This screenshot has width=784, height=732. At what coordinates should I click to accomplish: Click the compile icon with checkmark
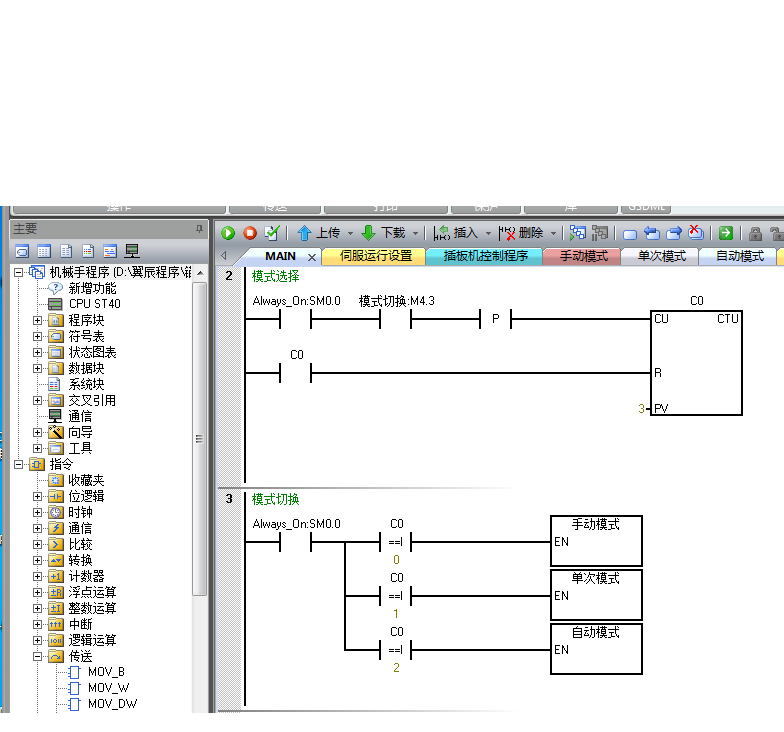272,233
